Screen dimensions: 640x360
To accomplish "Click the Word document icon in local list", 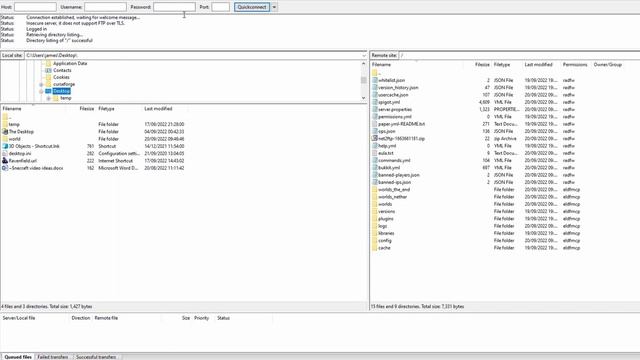I will [5, 168].
